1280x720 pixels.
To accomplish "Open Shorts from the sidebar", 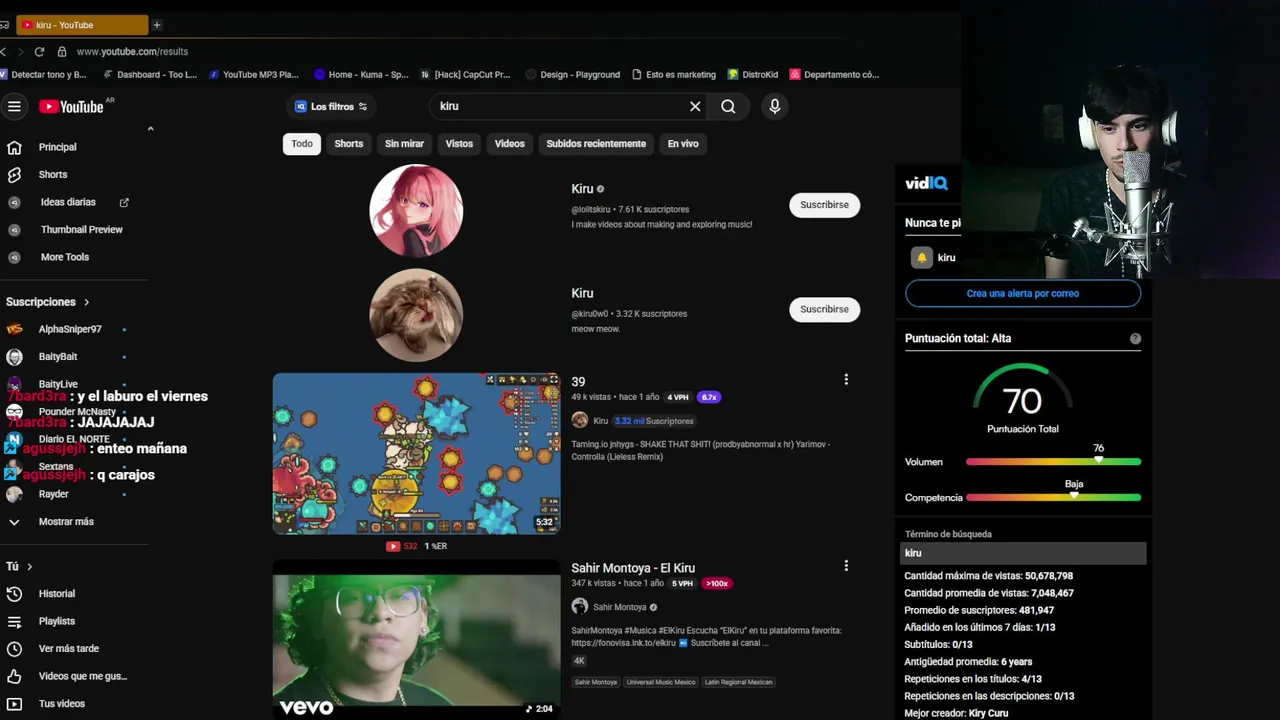I will tap(53, 174).
